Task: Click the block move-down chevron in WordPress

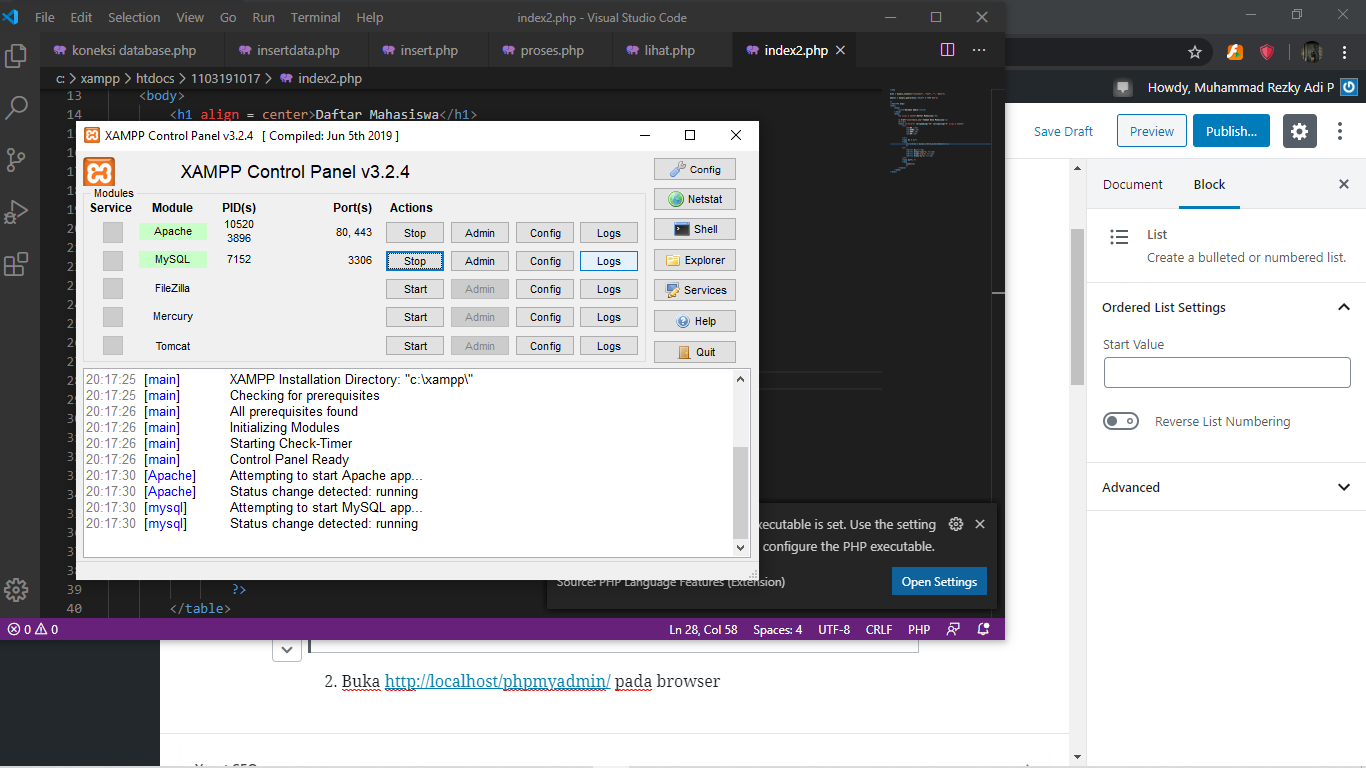Action: (287, 650)
